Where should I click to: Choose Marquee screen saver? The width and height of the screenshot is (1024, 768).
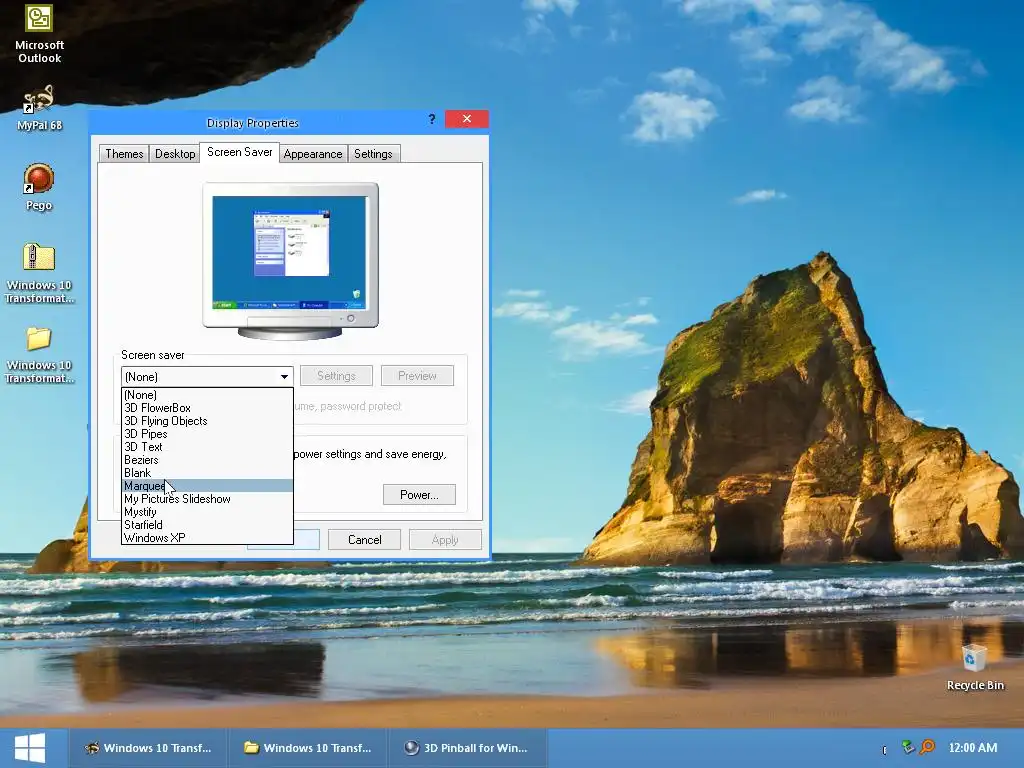207,486
